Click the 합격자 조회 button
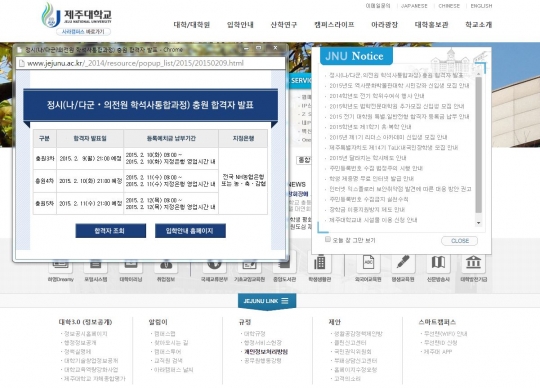Viewport: 540px width, 388px height. click(111, 231)
